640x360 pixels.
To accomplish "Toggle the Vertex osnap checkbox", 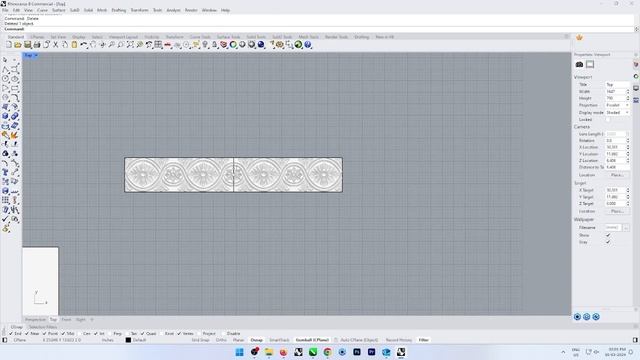I will pyautogui.click(x=179, y=333).
